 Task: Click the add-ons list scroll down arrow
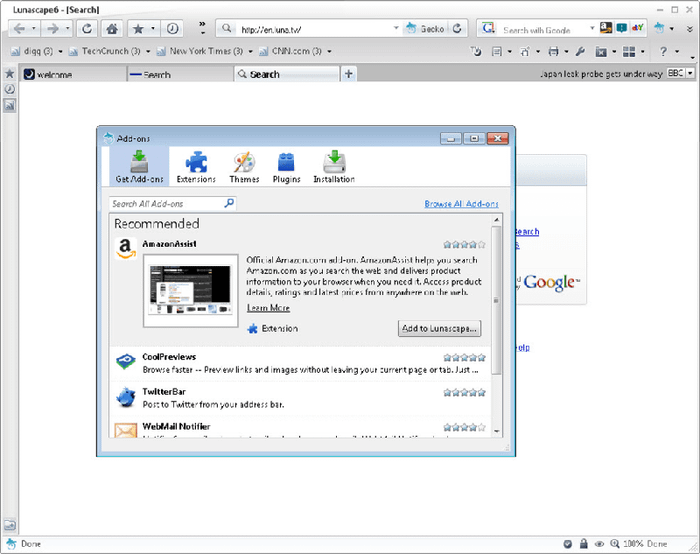(496, 432)
